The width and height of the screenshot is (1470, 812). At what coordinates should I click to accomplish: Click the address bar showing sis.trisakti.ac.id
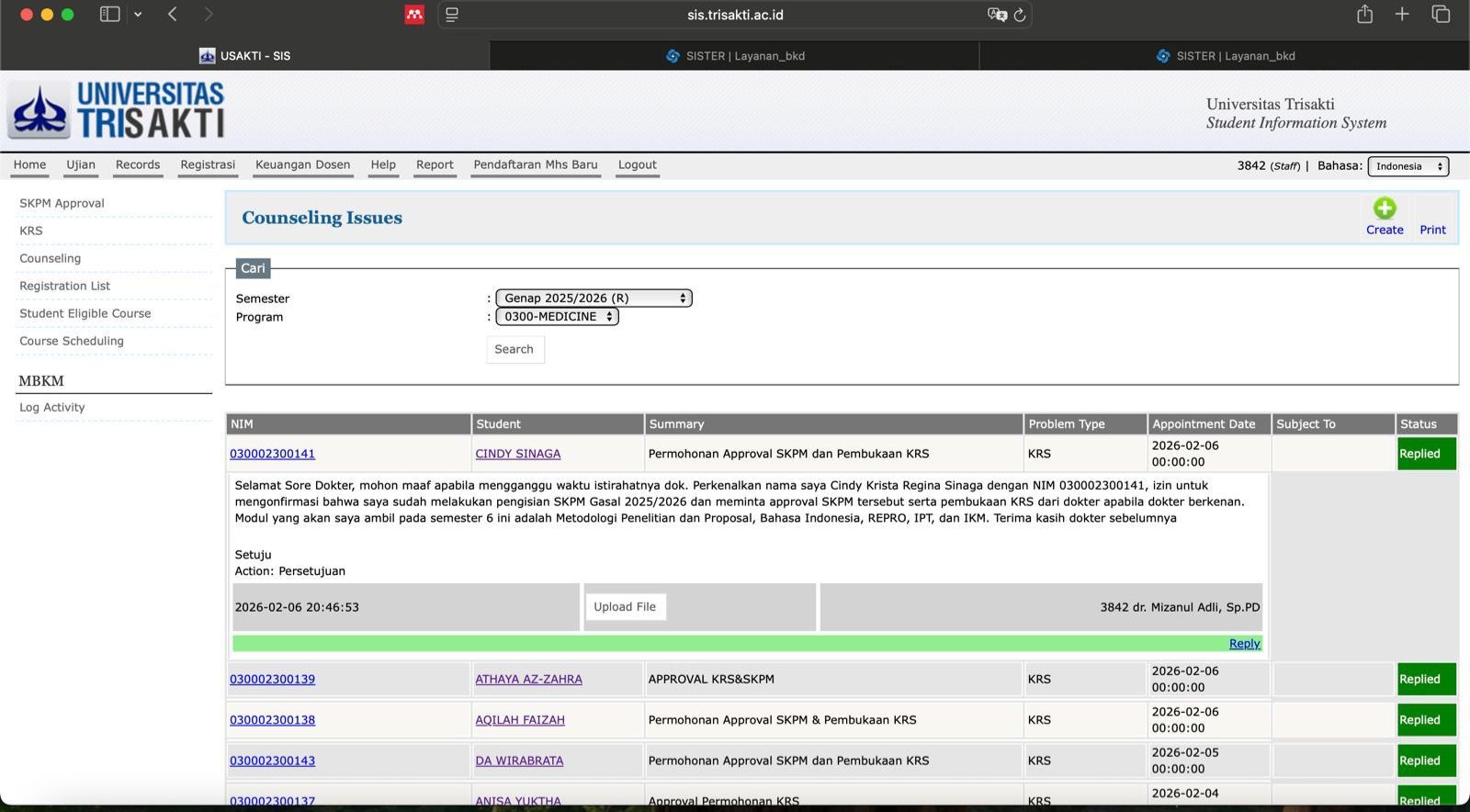[735, 15]
